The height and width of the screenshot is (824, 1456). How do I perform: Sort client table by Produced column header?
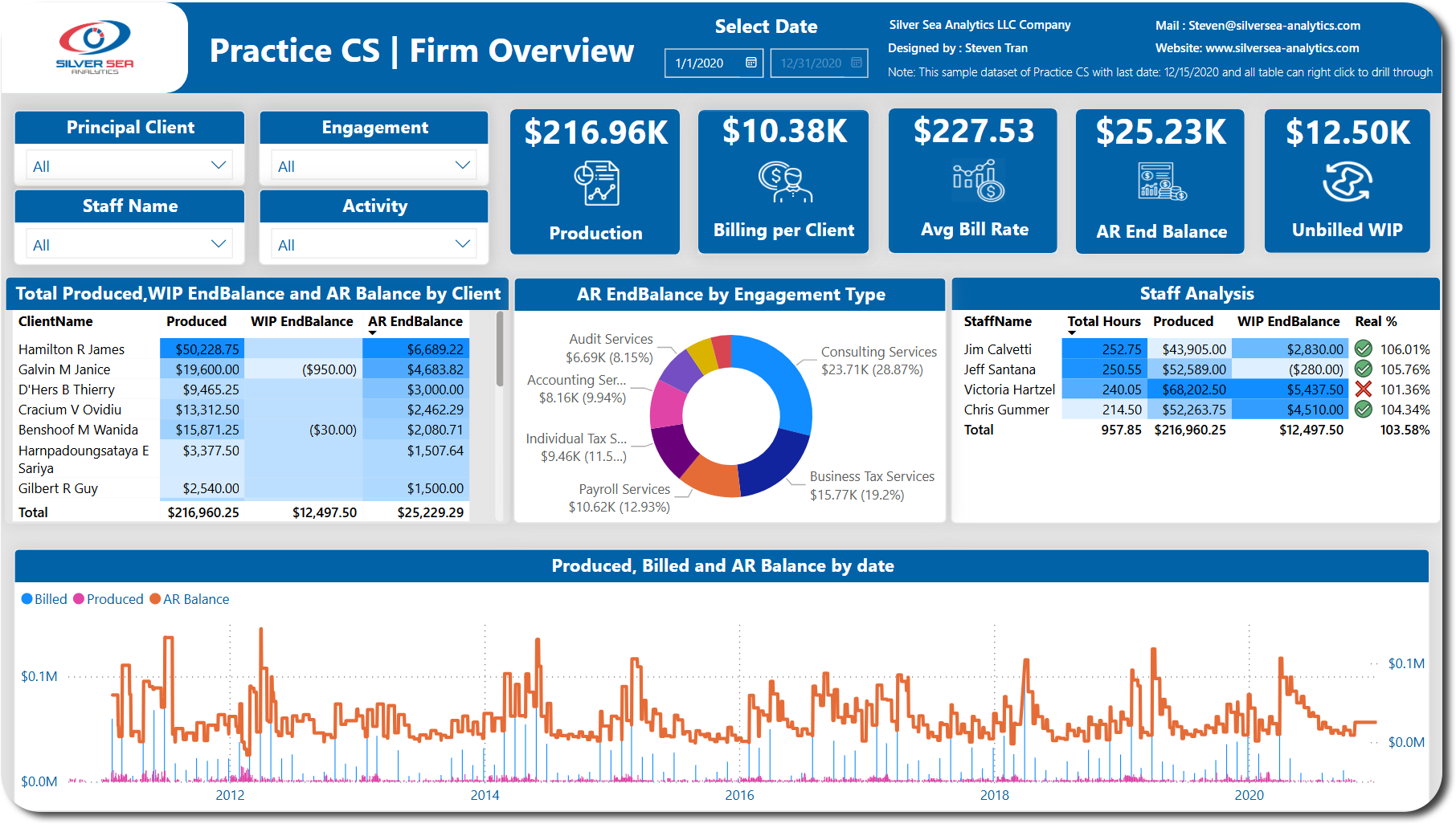(196, 321)
